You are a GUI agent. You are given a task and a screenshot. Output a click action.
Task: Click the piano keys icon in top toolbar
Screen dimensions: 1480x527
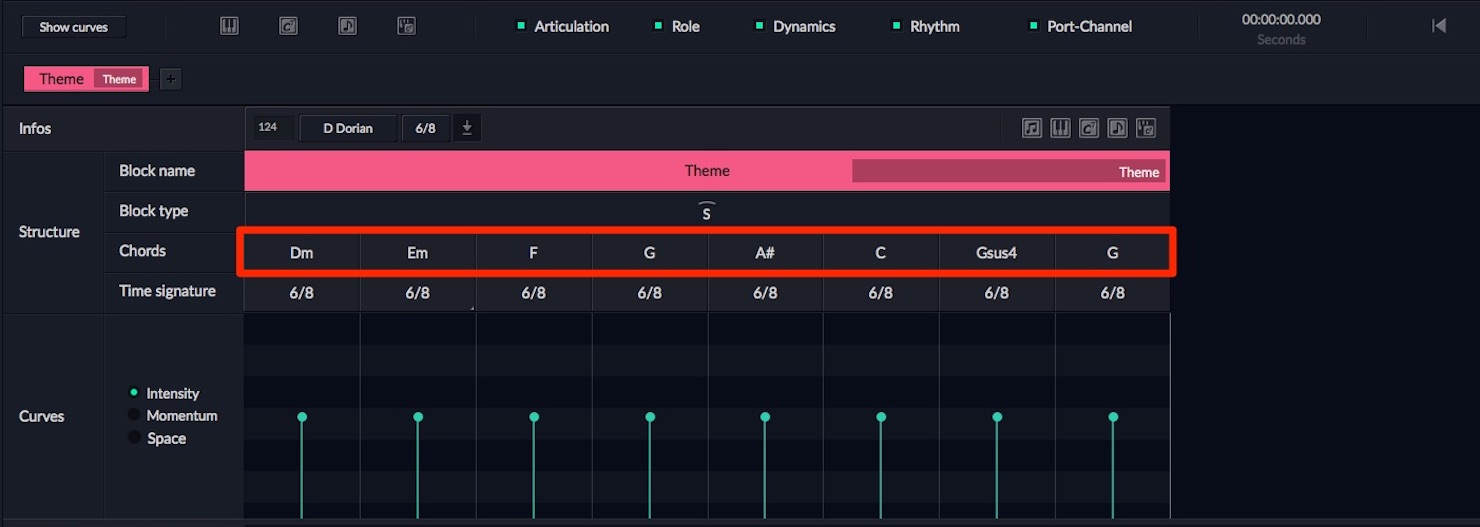point(229,26)
